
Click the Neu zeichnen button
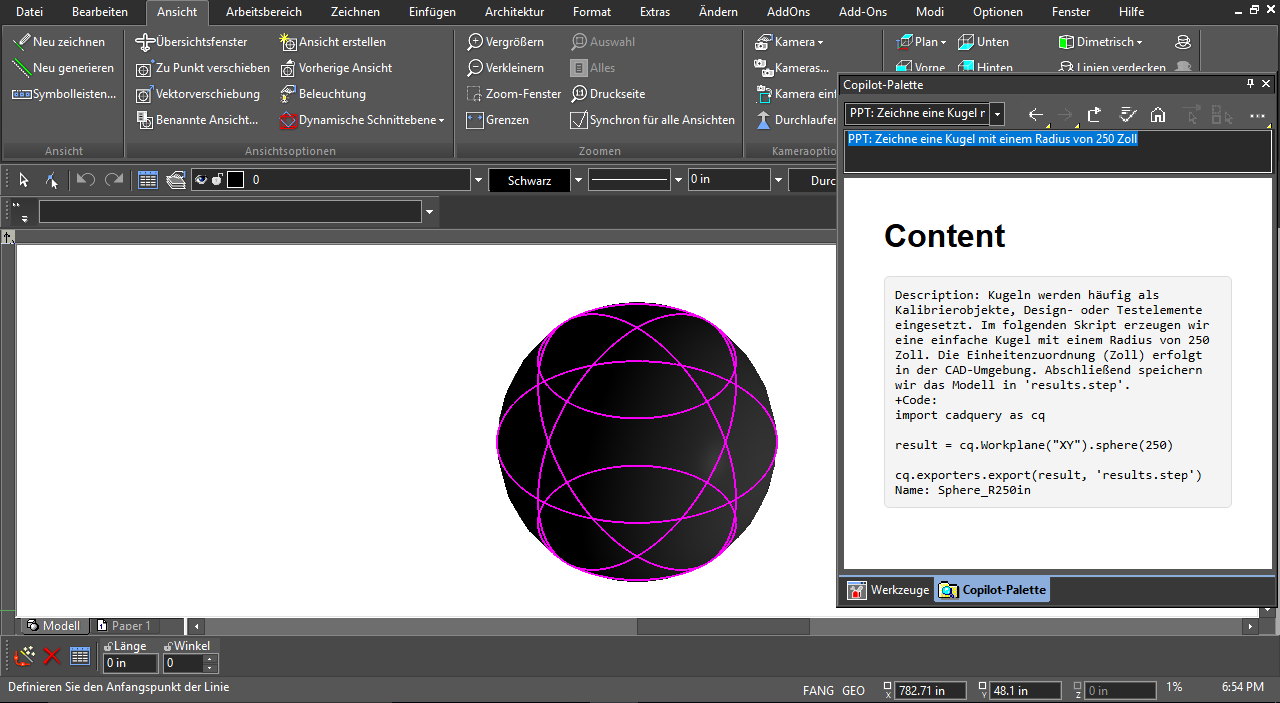click(x=59, y=42)
